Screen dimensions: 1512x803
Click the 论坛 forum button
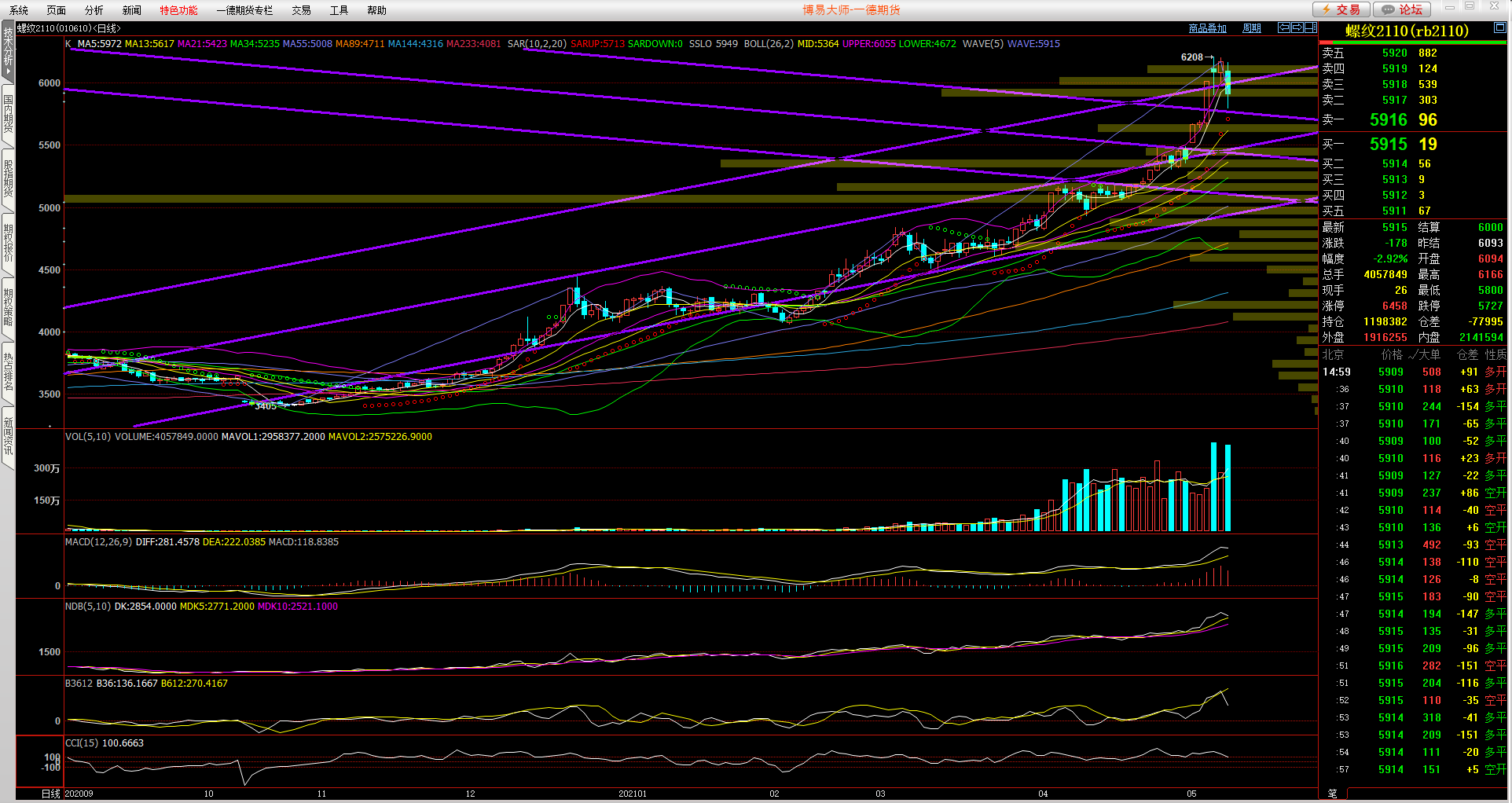pos(1402,9)
